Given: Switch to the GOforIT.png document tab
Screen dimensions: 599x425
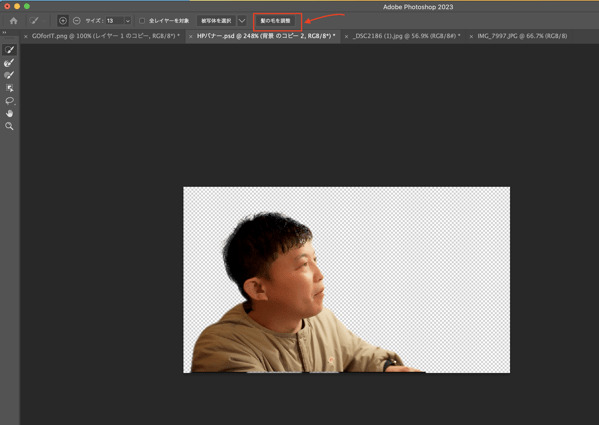Looking at the screenshot, I should point(106,36).
